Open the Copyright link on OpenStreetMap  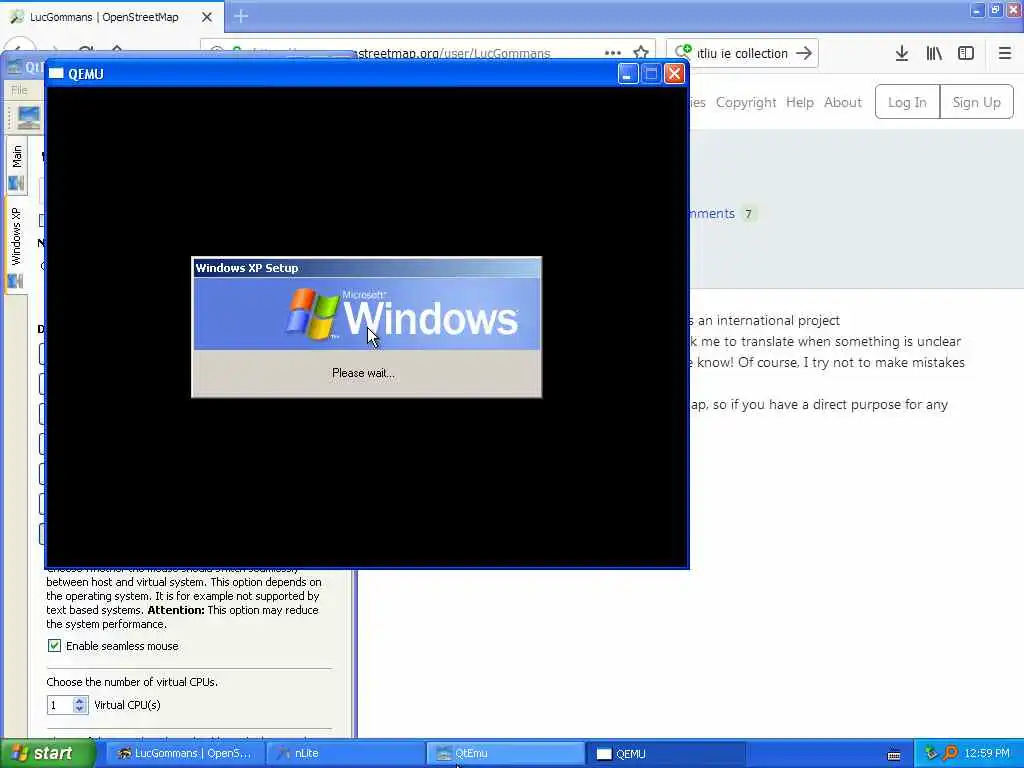746,103
